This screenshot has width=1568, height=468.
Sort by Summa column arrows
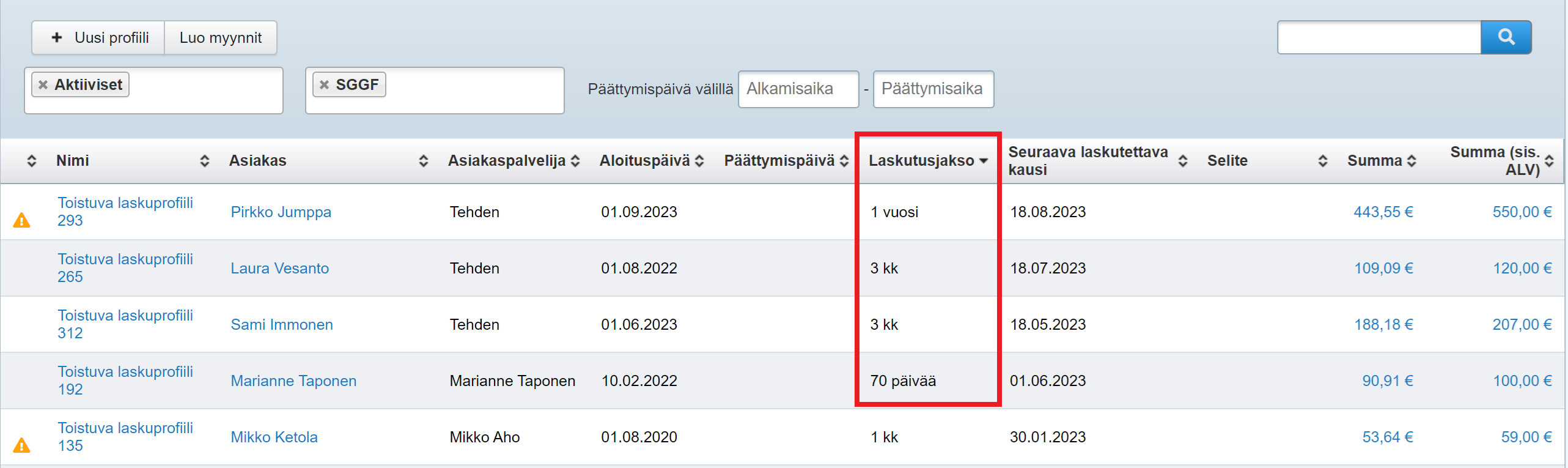click(1412, 161)
